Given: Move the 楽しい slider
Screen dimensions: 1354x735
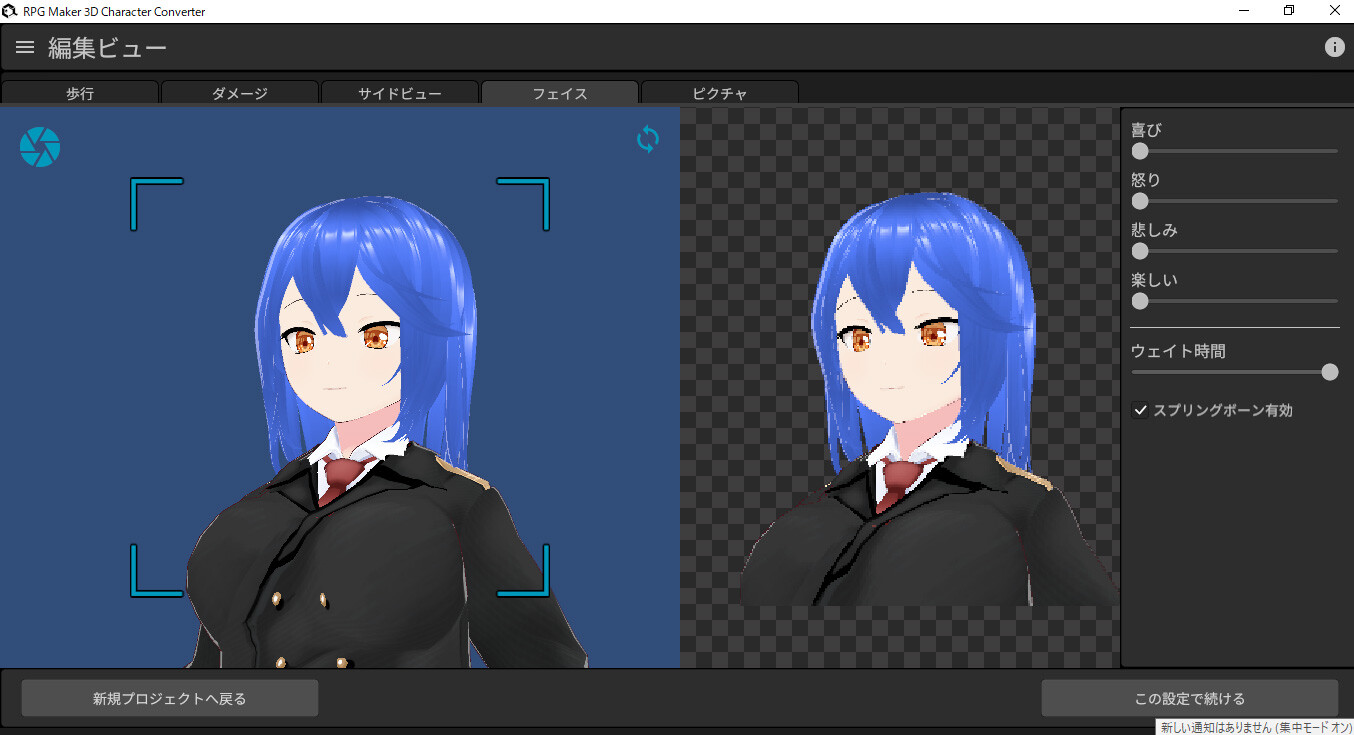Looking at the screenshot, I should pyautogui.click(x=1140, y=301).
